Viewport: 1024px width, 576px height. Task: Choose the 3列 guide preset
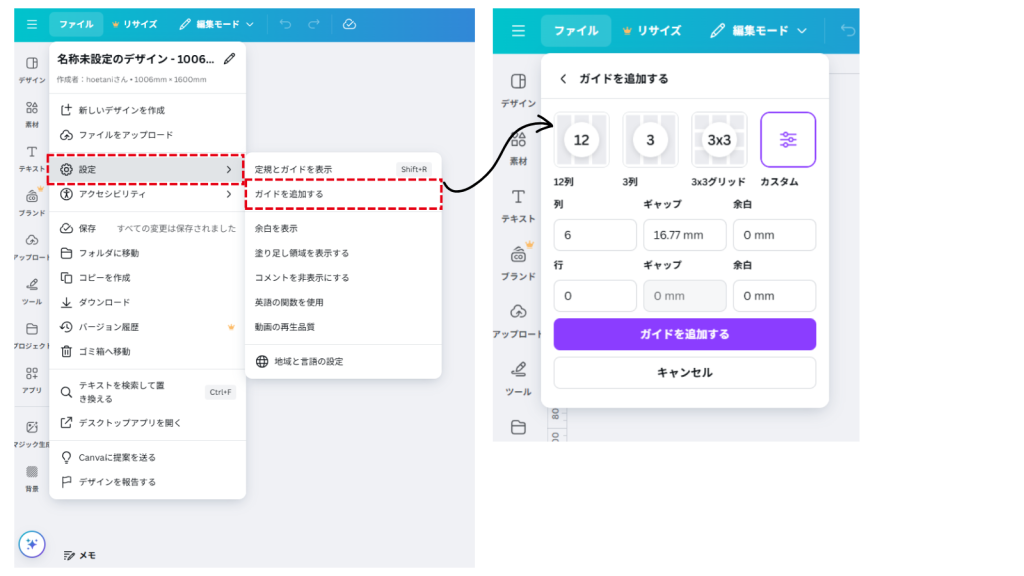650,140
